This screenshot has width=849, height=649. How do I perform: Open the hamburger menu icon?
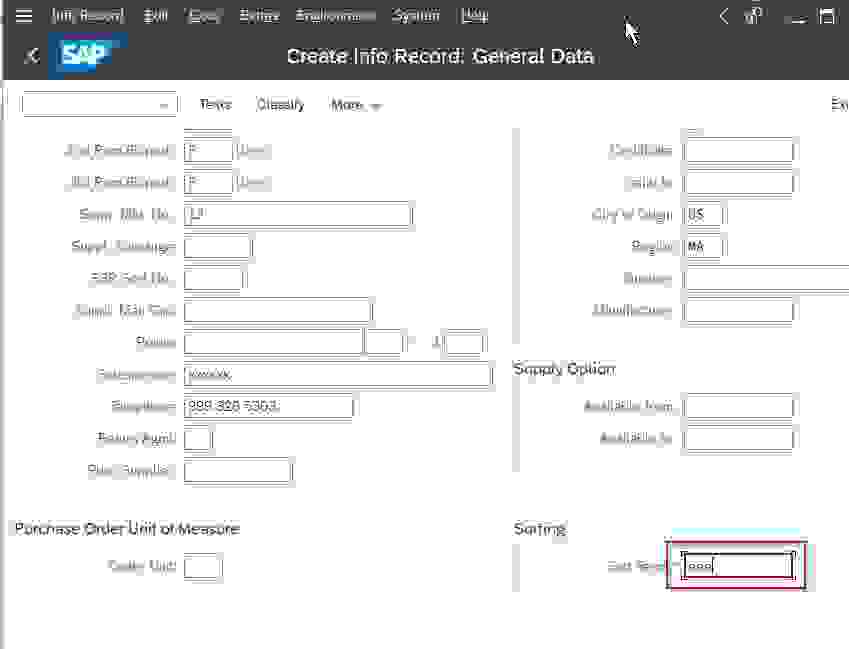(24, 16)
